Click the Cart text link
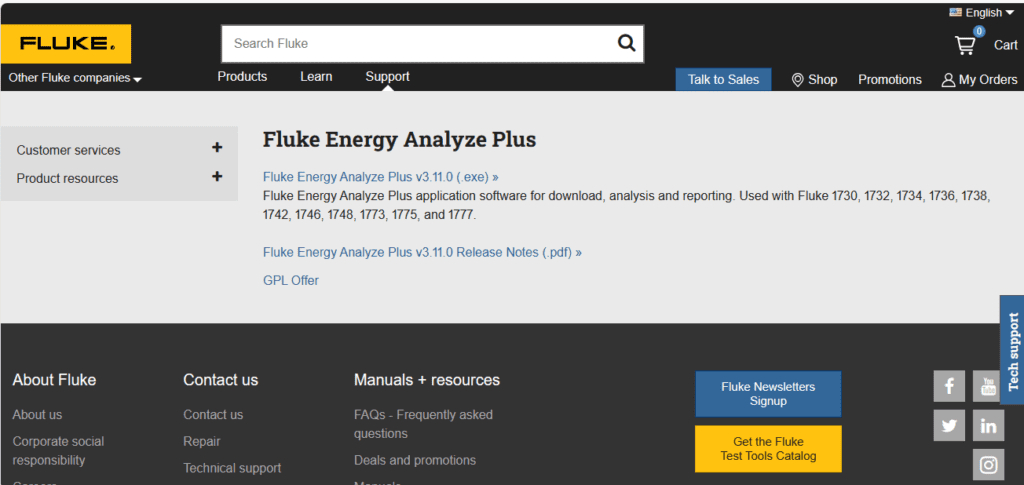The image size is (1024, 485). (x=1006, y=45)
